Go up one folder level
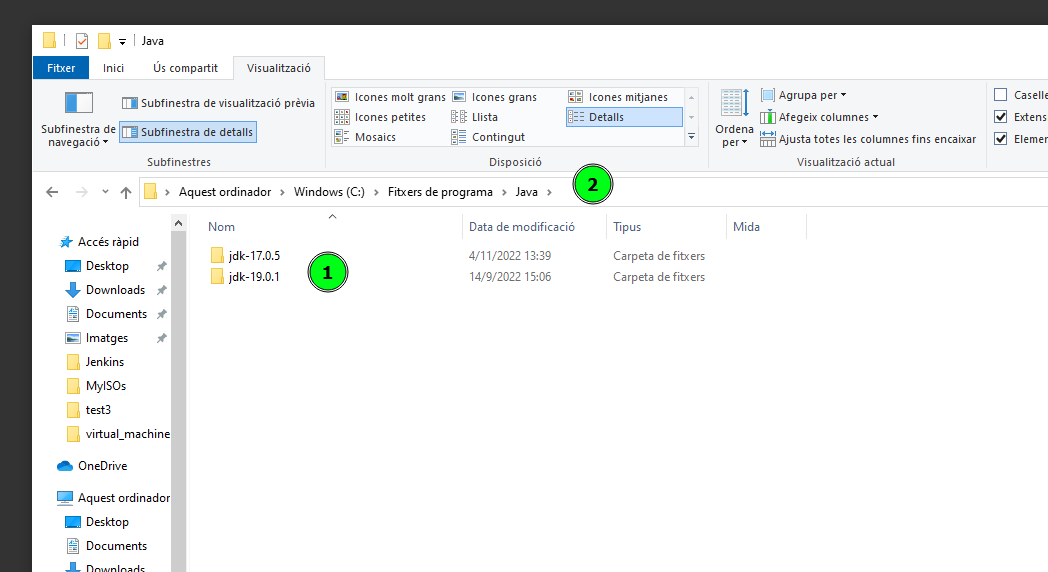This screenshot has height=572, width=1048. pyautogui.click(x=126, y=192)
